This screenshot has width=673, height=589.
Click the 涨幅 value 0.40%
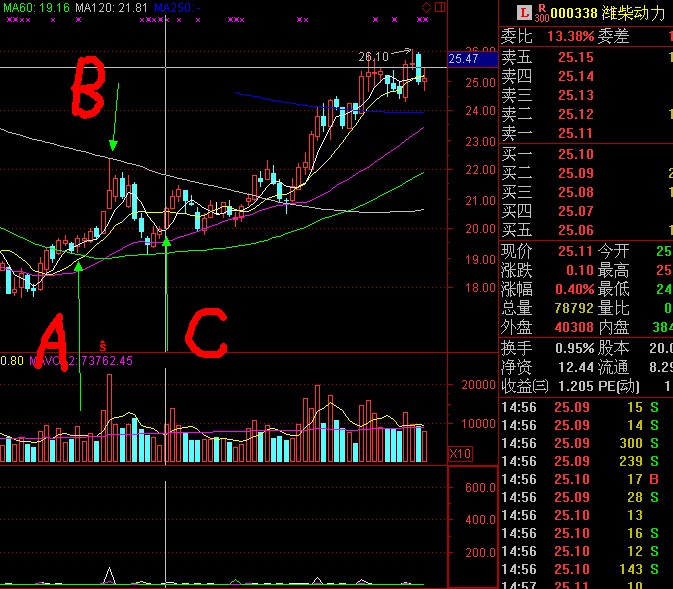tap(574, 289)
